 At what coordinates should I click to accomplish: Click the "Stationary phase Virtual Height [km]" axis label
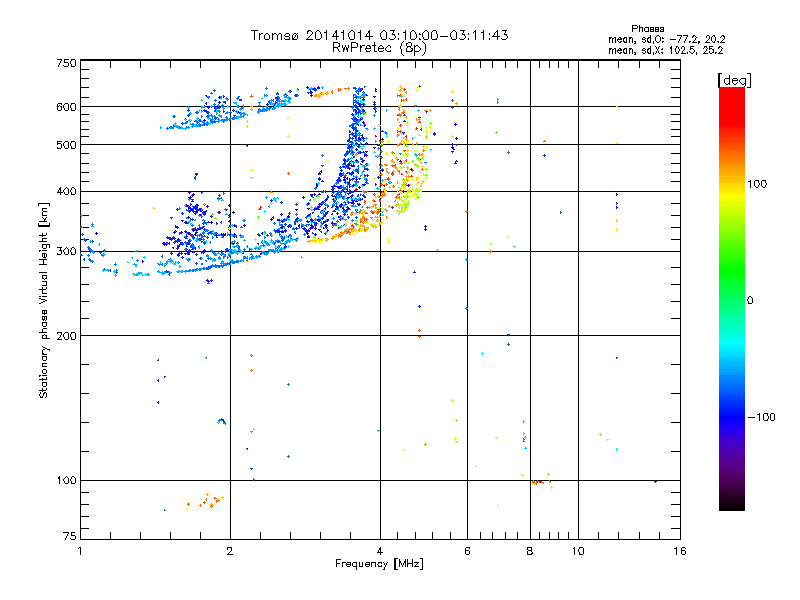[44, 300]
